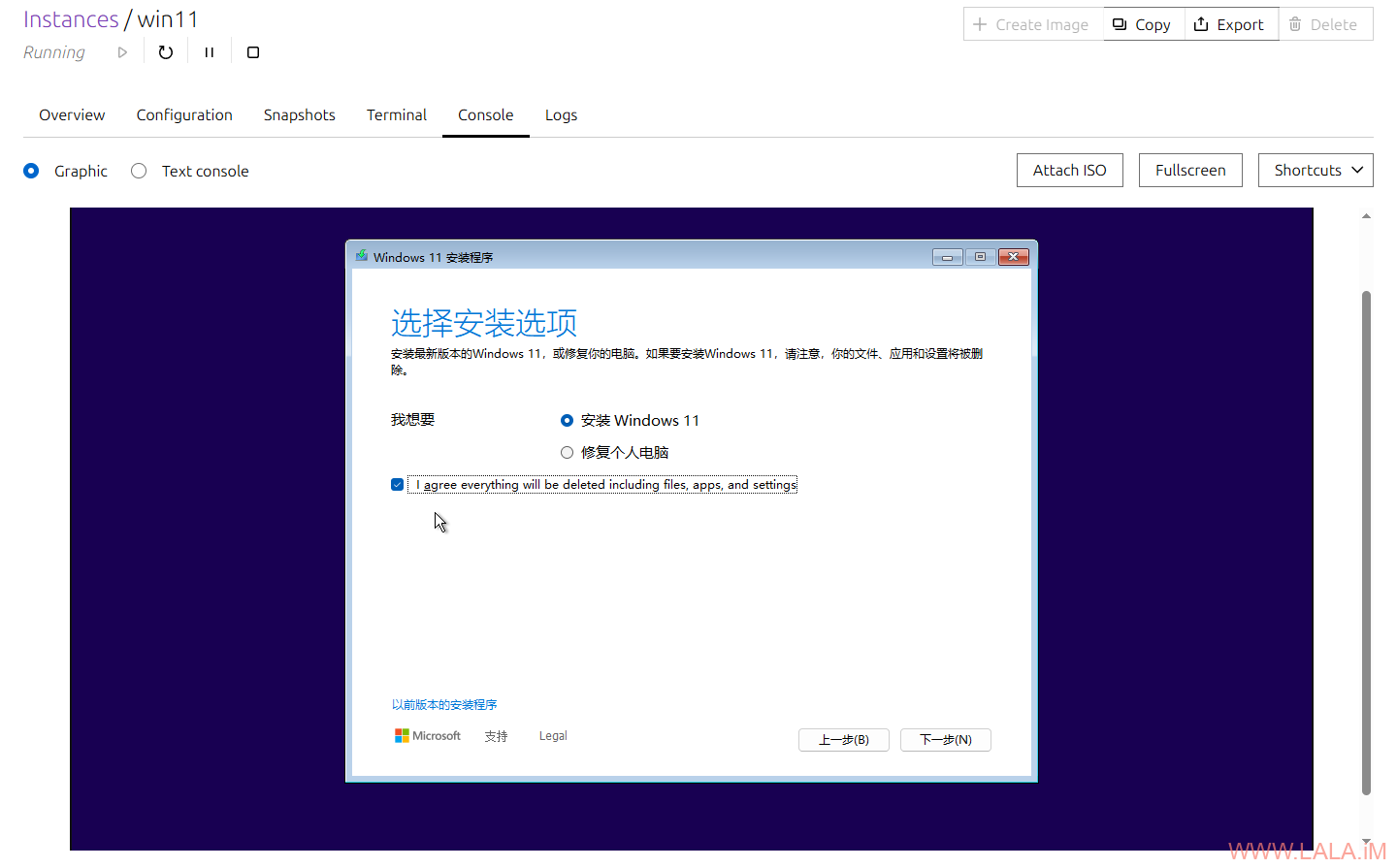
Task: Click the page's vertical scrollbar
Action: click(x=1366, y=543)
